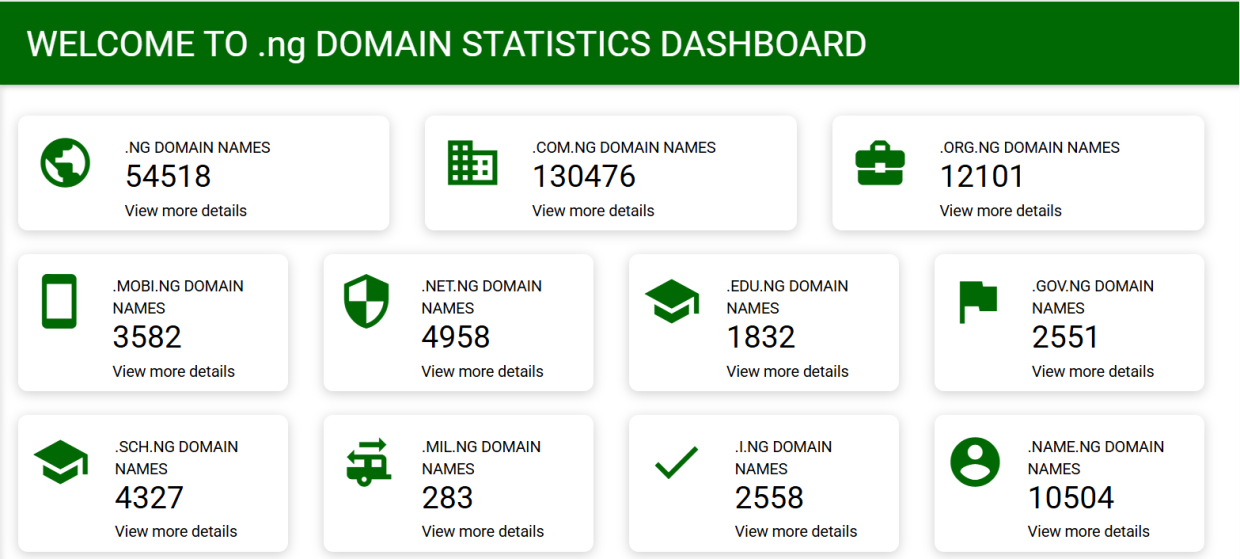Click the trailer icon for .MIL.NG domains
Screen dimensions: 1240x559
point(367,462)
